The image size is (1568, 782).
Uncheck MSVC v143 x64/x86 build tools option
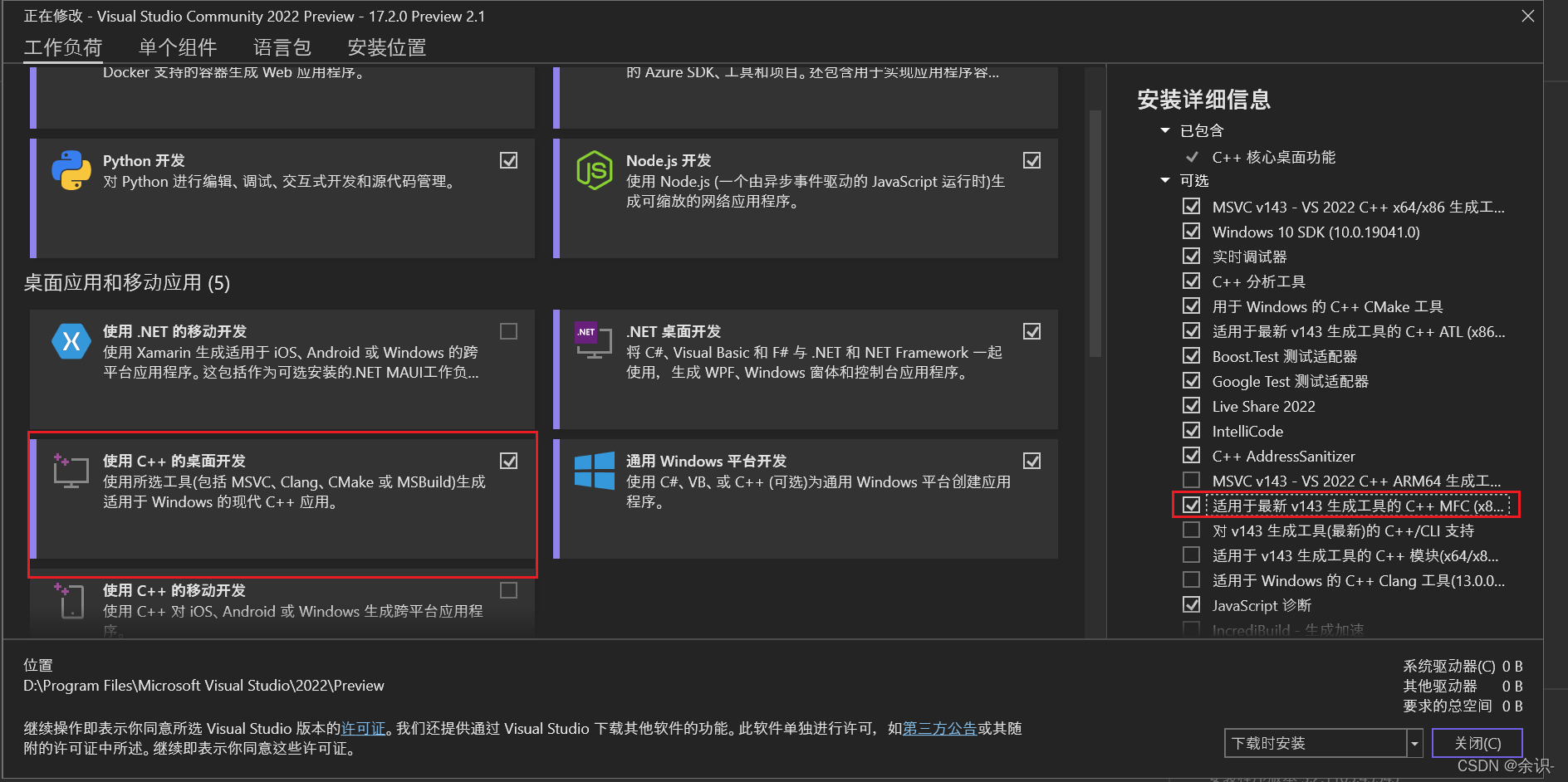tap(1192, 207)
